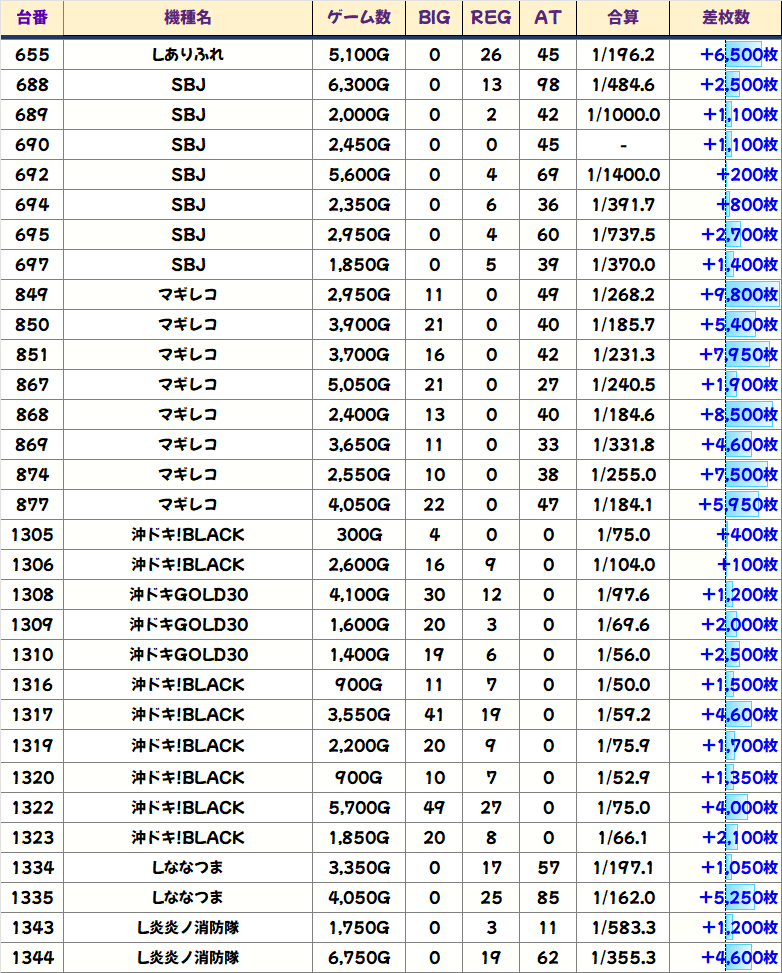Click the 1/484.6 combined rate
Viewport: 782px width, 973px height.
click(623, 85)
